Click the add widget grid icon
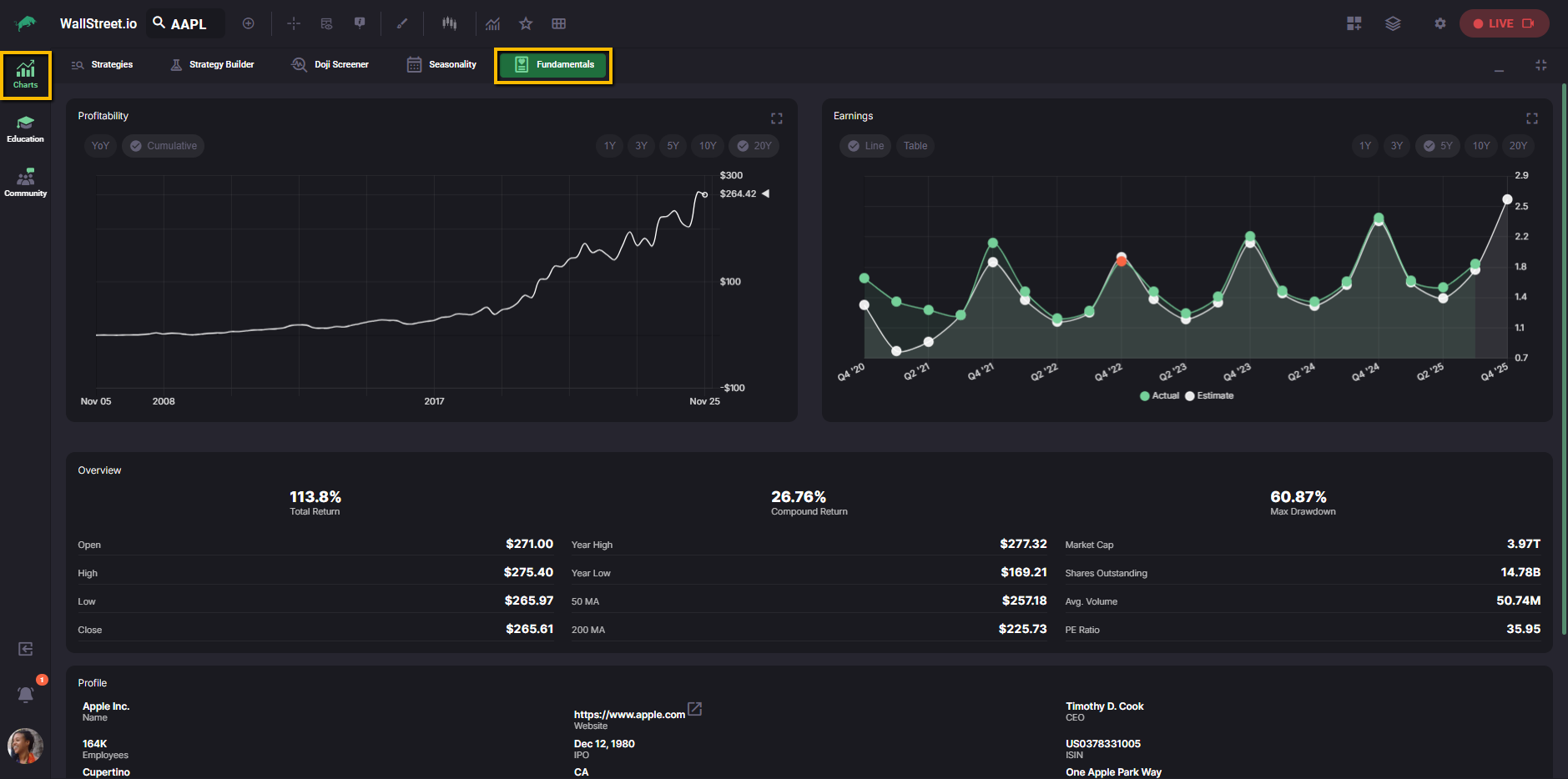 point(1354,23)
